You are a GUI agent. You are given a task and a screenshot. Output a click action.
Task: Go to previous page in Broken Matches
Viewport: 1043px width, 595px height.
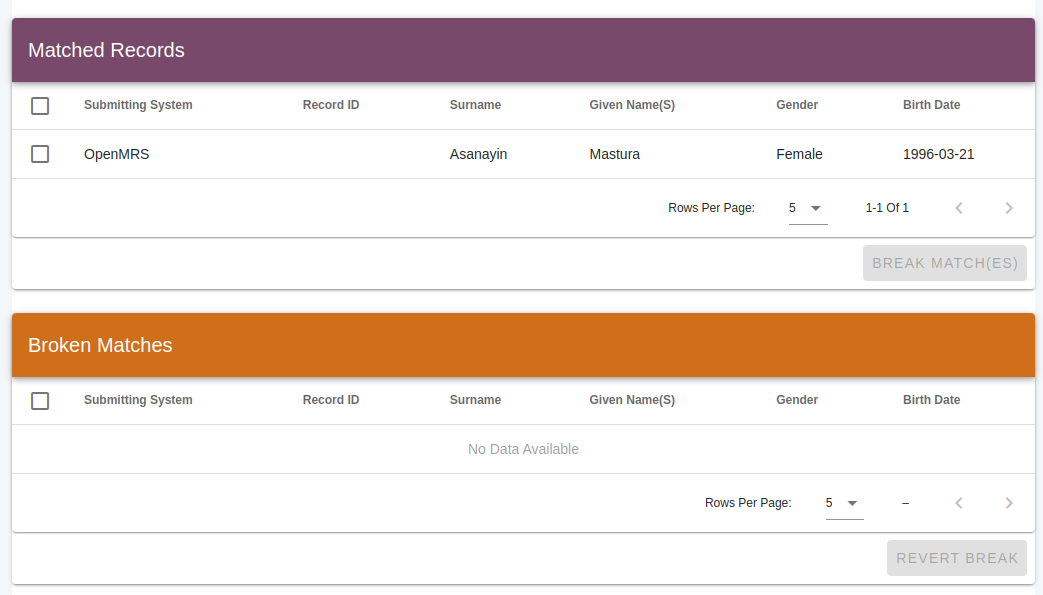959,503
